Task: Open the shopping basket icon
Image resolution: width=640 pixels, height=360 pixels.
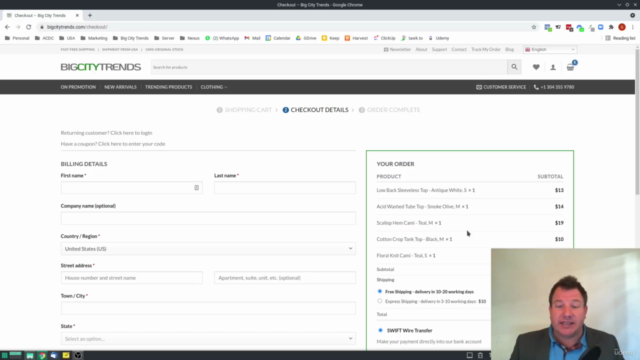Action: click(x=571, y=67)
